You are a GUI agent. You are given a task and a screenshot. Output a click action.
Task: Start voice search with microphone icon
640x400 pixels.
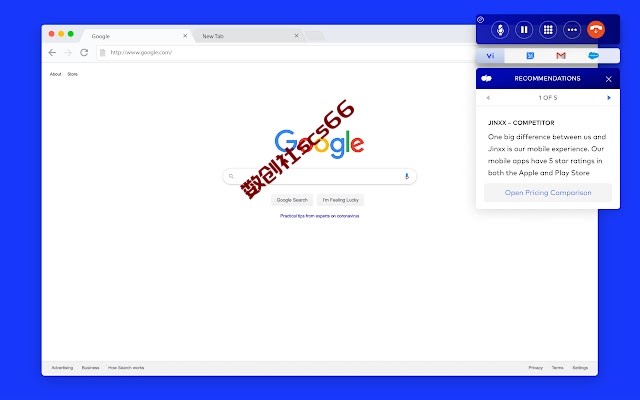coord(407,176)
